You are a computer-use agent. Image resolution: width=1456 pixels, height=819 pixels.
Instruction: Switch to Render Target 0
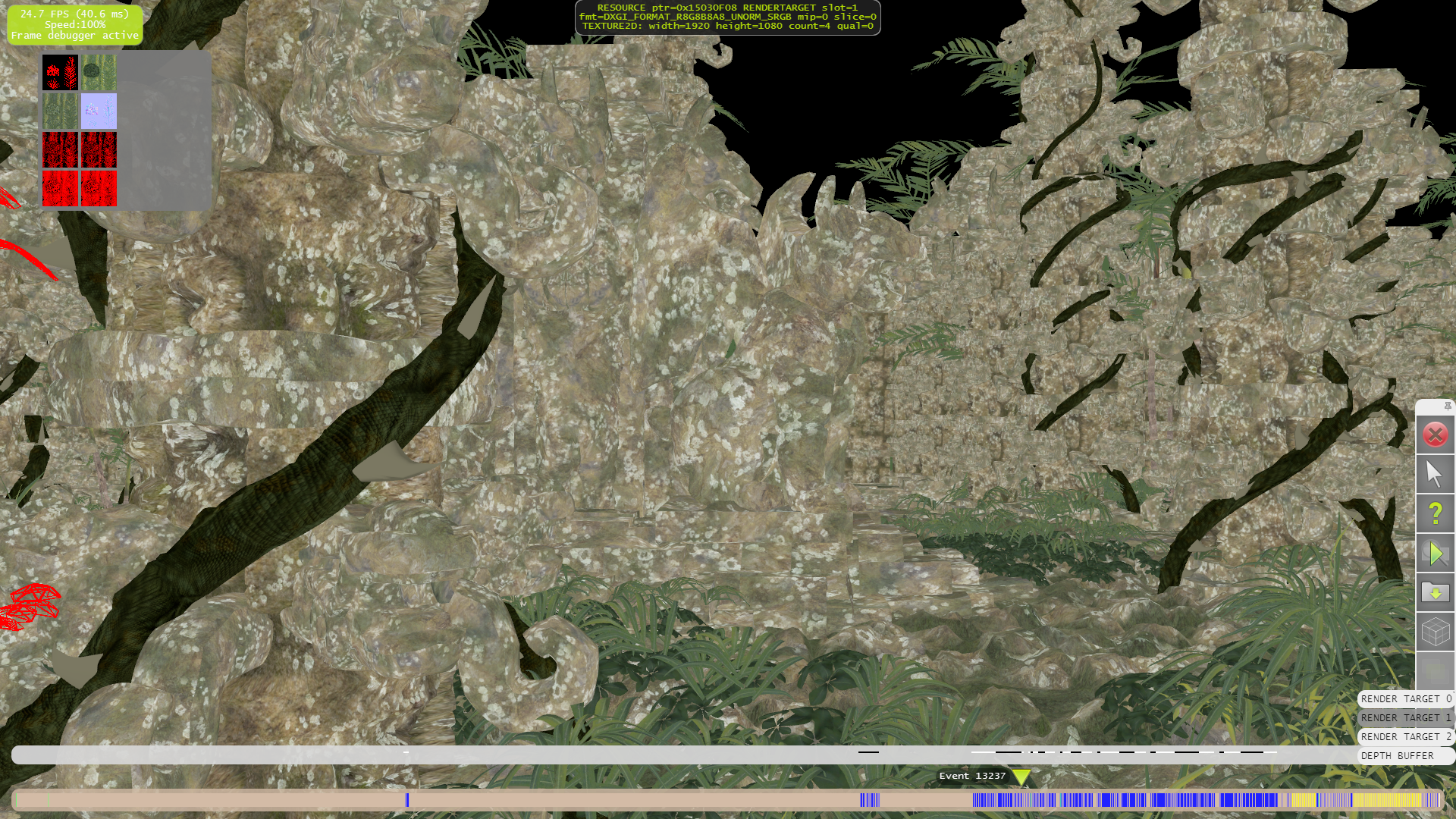(x=1405, y=699)
